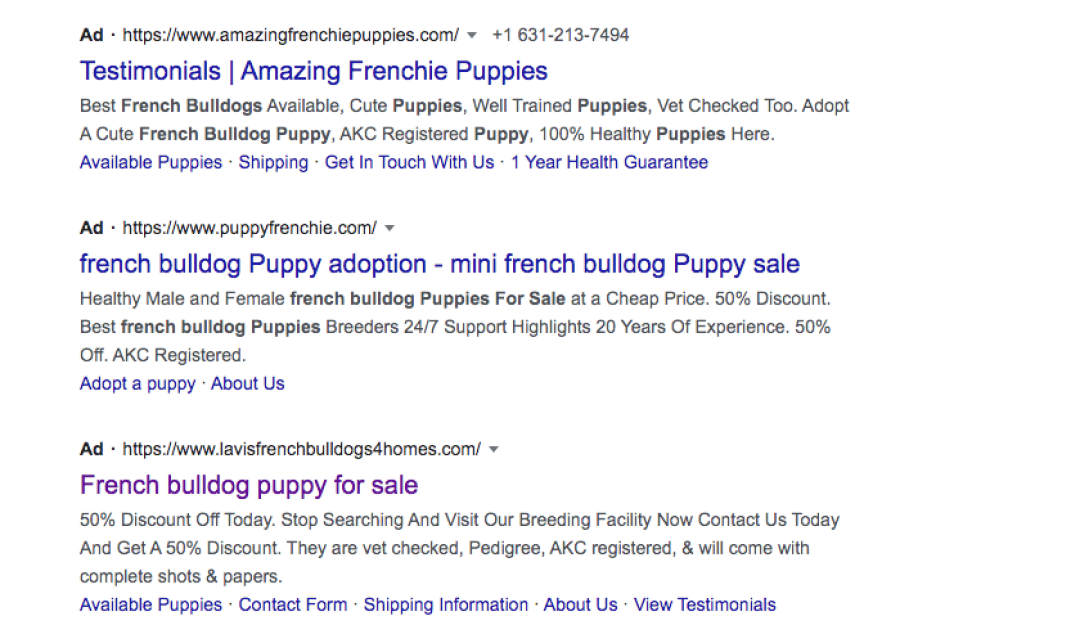Open the 'Shipping' sitelink
The image size is (1080, 643).
(x=273, y=163)
